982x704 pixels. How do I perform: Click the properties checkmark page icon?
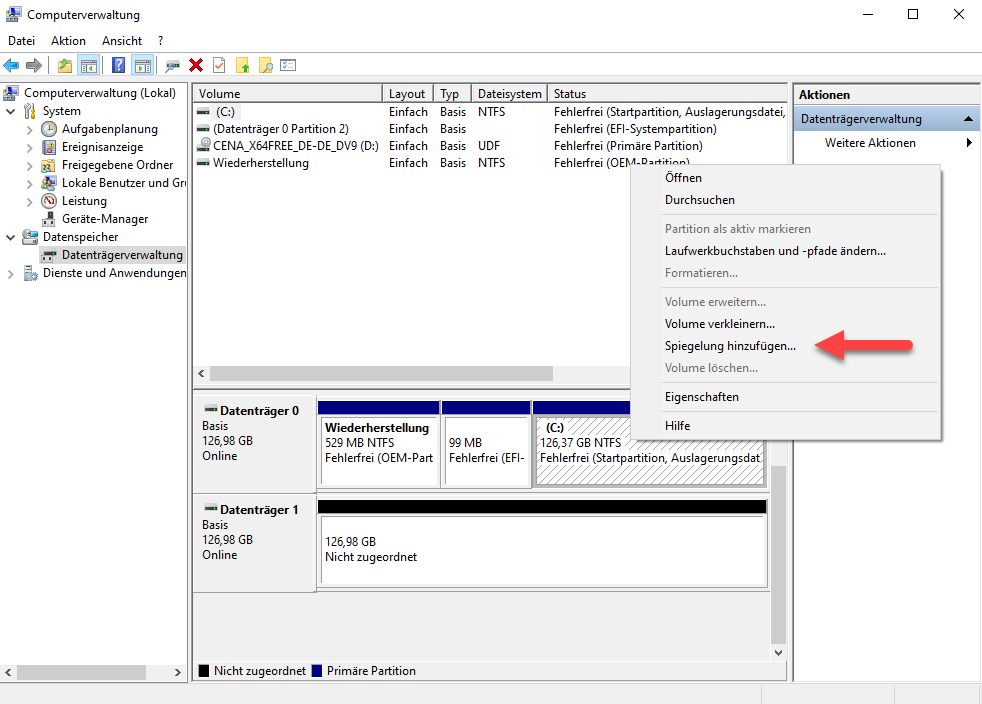(x=219, y=65)
